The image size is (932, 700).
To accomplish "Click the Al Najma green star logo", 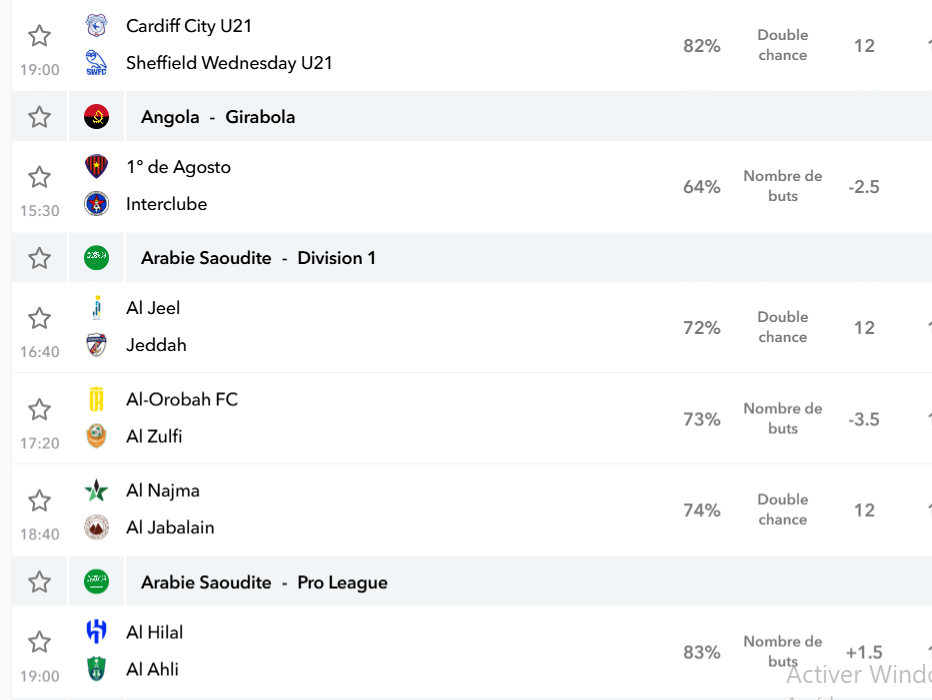I will click(96, 490).
